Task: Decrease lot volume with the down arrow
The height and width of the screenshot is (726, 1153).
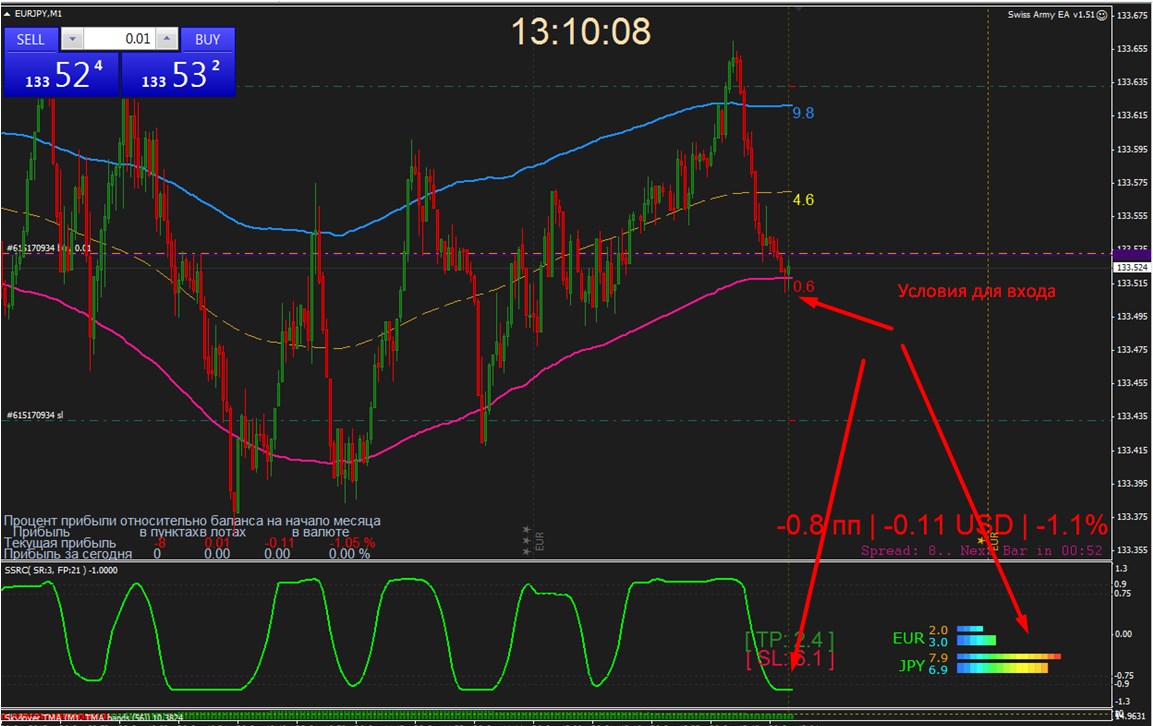Action: (x=72, y=39)
